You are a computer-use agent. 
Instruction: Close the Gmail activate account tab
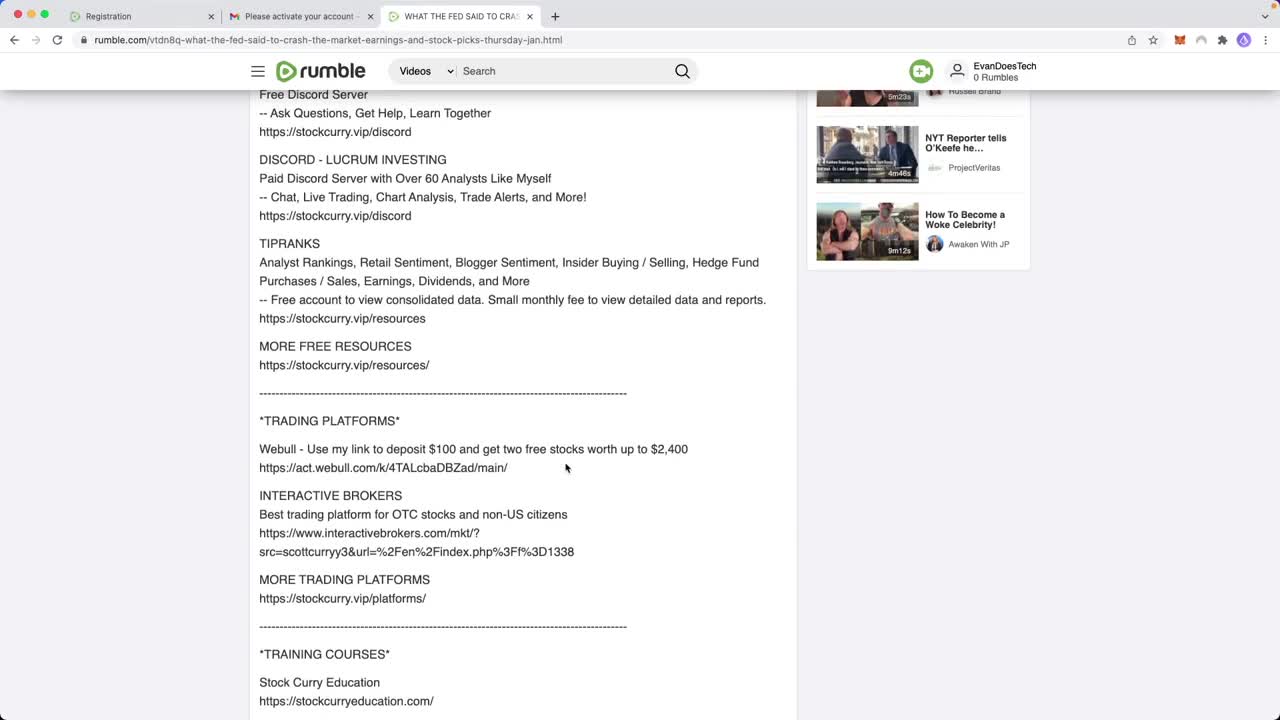(370, 16)
